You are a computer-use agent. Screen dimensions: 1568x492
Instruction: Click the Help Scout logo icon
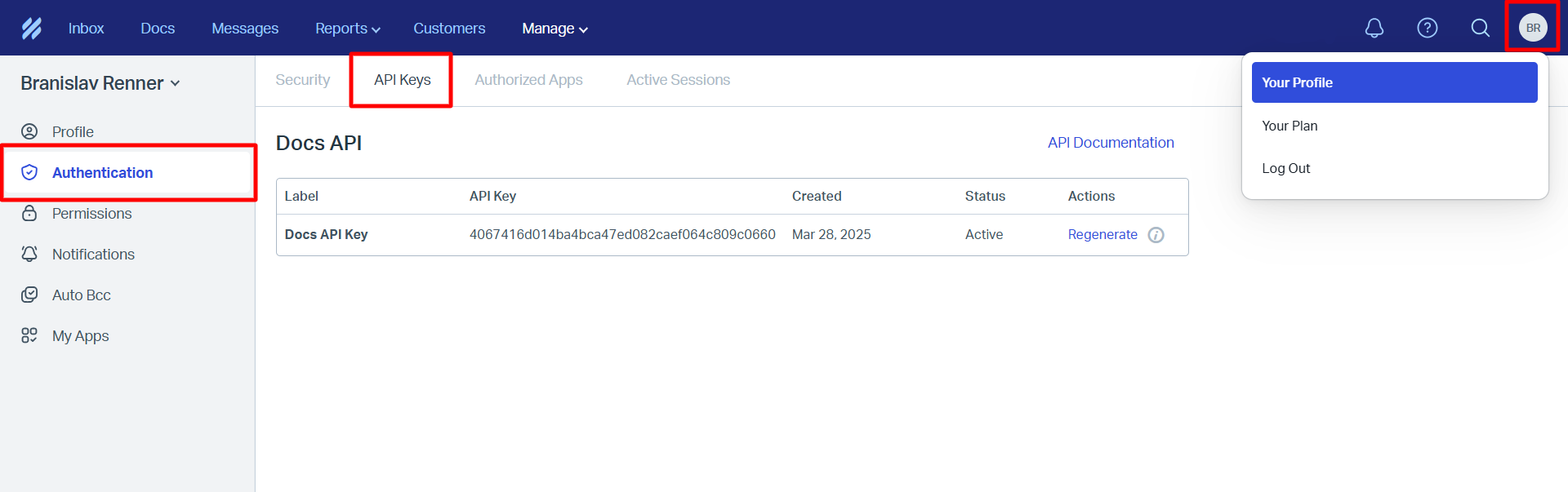point(31,29)
